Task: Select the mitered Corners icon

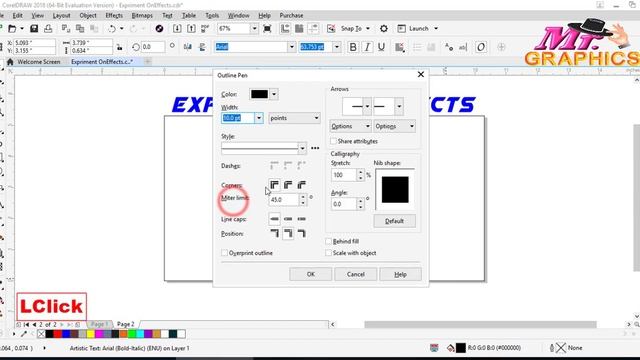Action: click(274, 185)
